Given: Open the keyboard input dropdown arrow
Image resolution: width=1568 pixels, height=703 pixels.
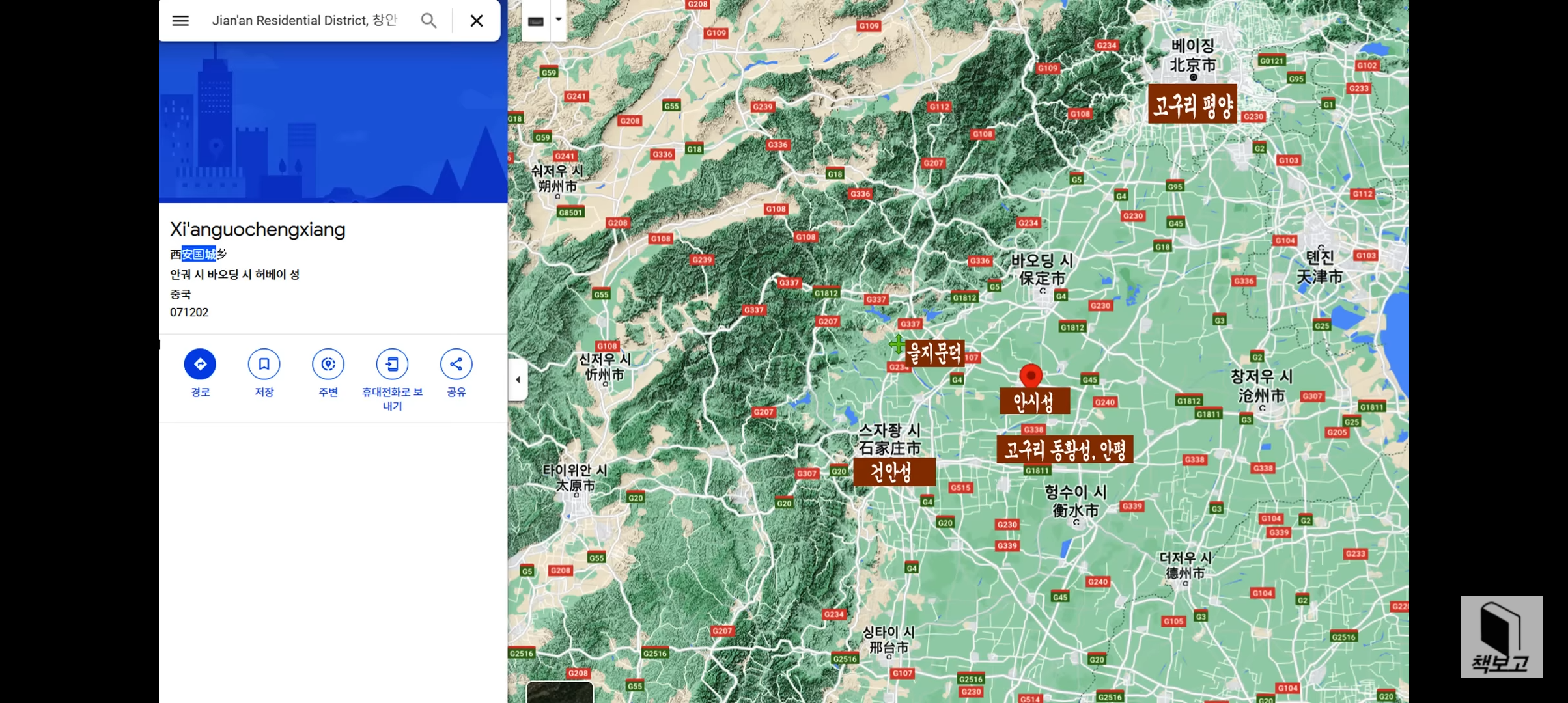Looking at the screenshot, I should 559,20.
